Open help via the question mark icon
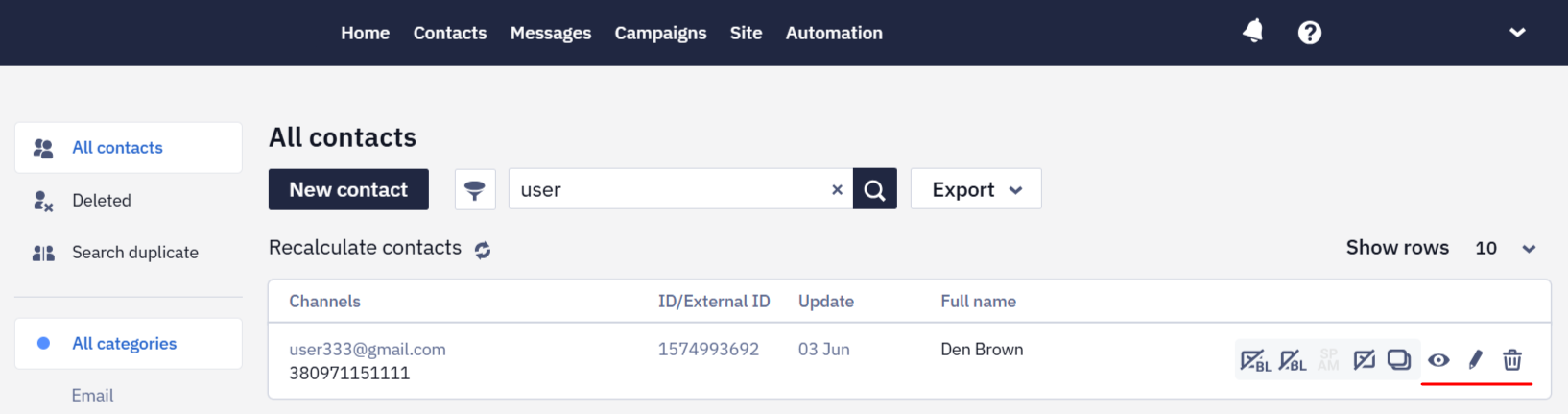 pyautogui.click(x=1309, y=33)
